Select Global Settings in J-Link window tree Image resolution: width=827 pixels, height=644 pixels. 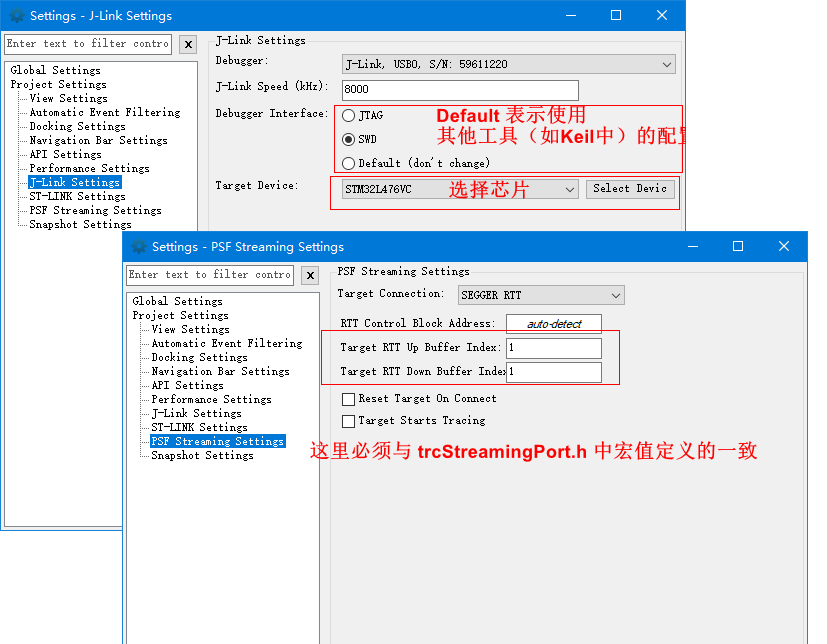55,70
